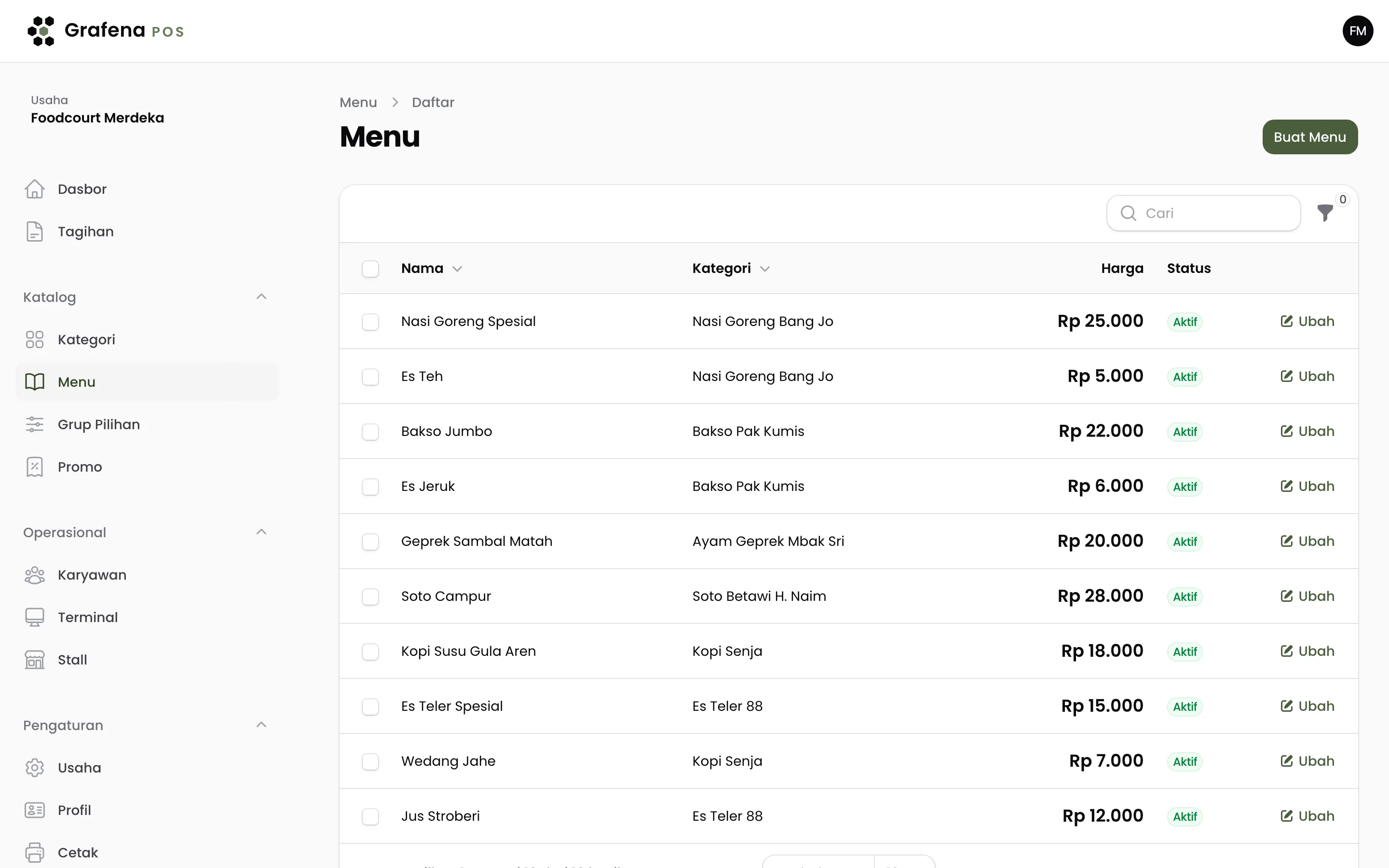Image resolution: width=1389 pixels, height=868 pixels.
Task: Collapse the Katalog section chevron
Action: click(261, 297)
